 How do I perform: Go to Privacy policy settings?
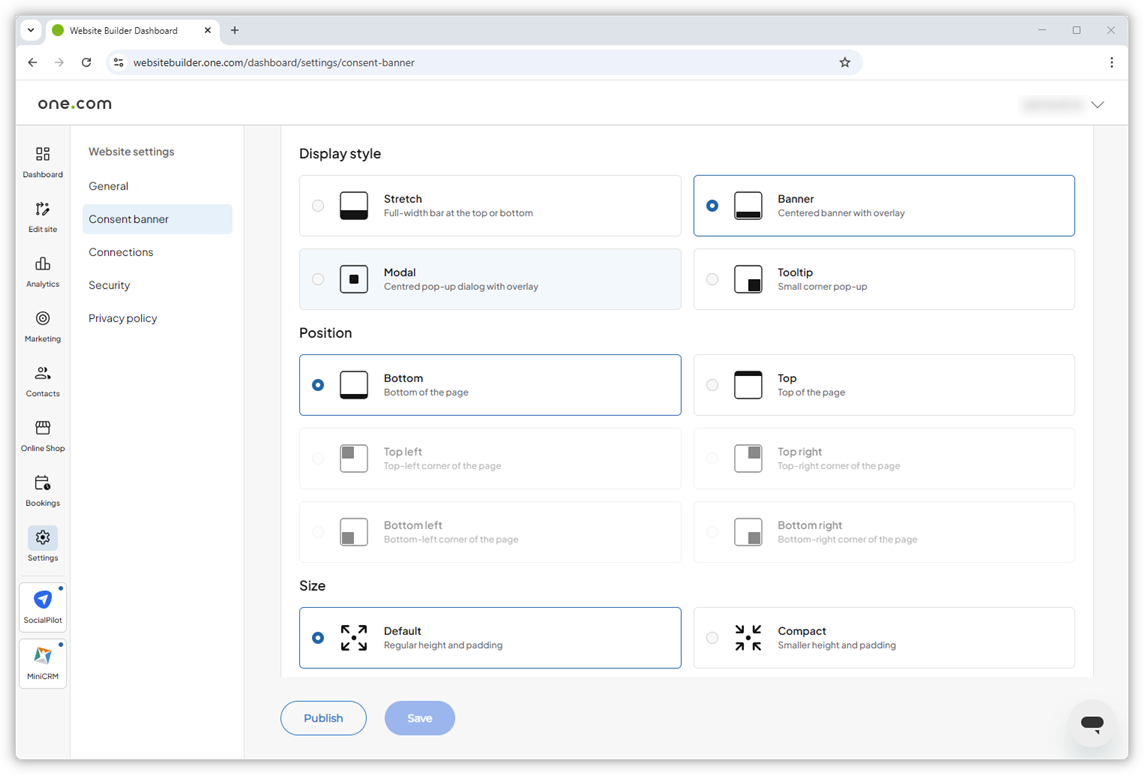(122, 318)
